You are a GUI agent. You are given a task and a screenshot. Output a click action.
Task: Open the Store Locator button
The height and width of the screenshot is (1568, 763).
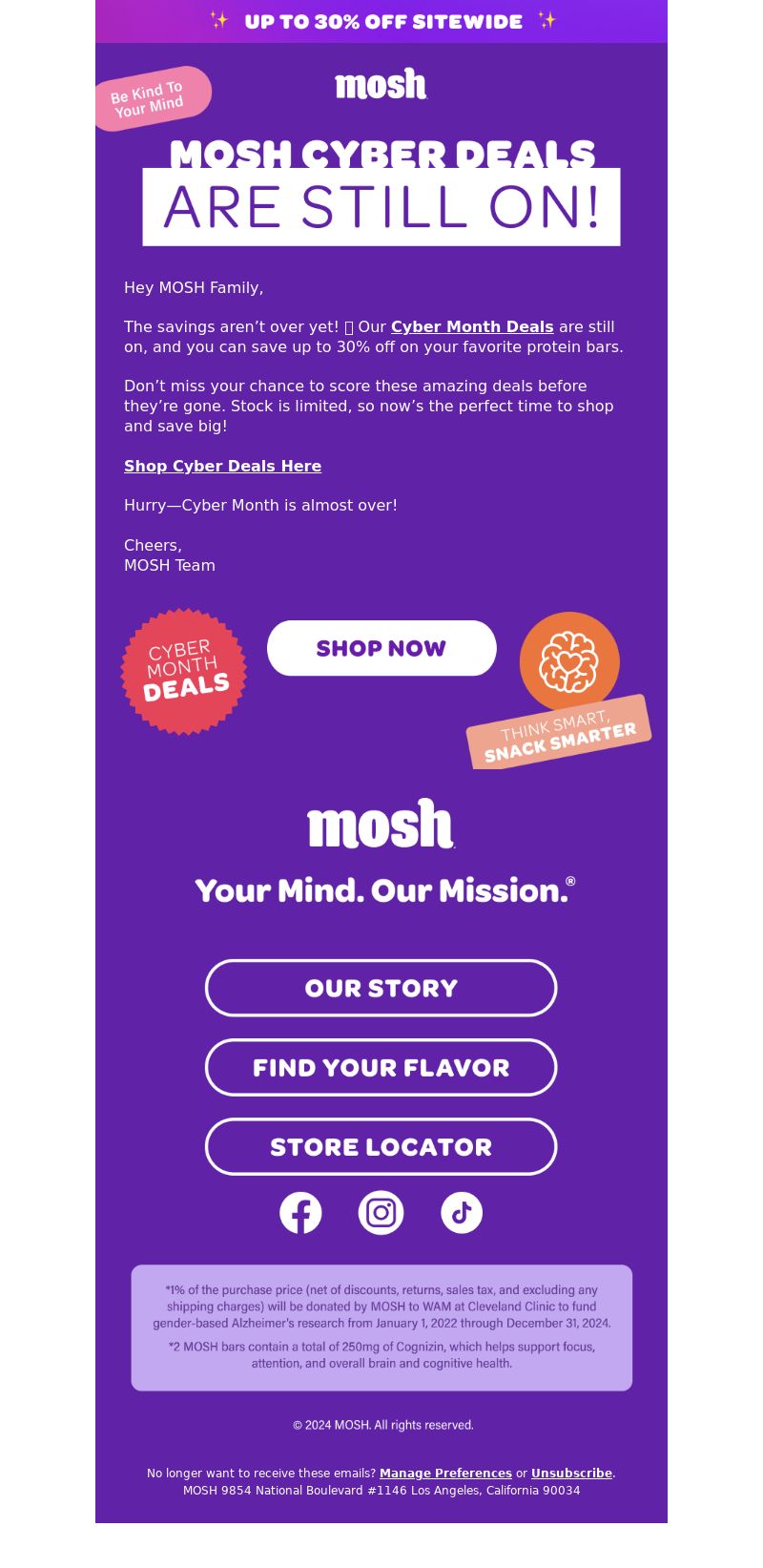381,1146
